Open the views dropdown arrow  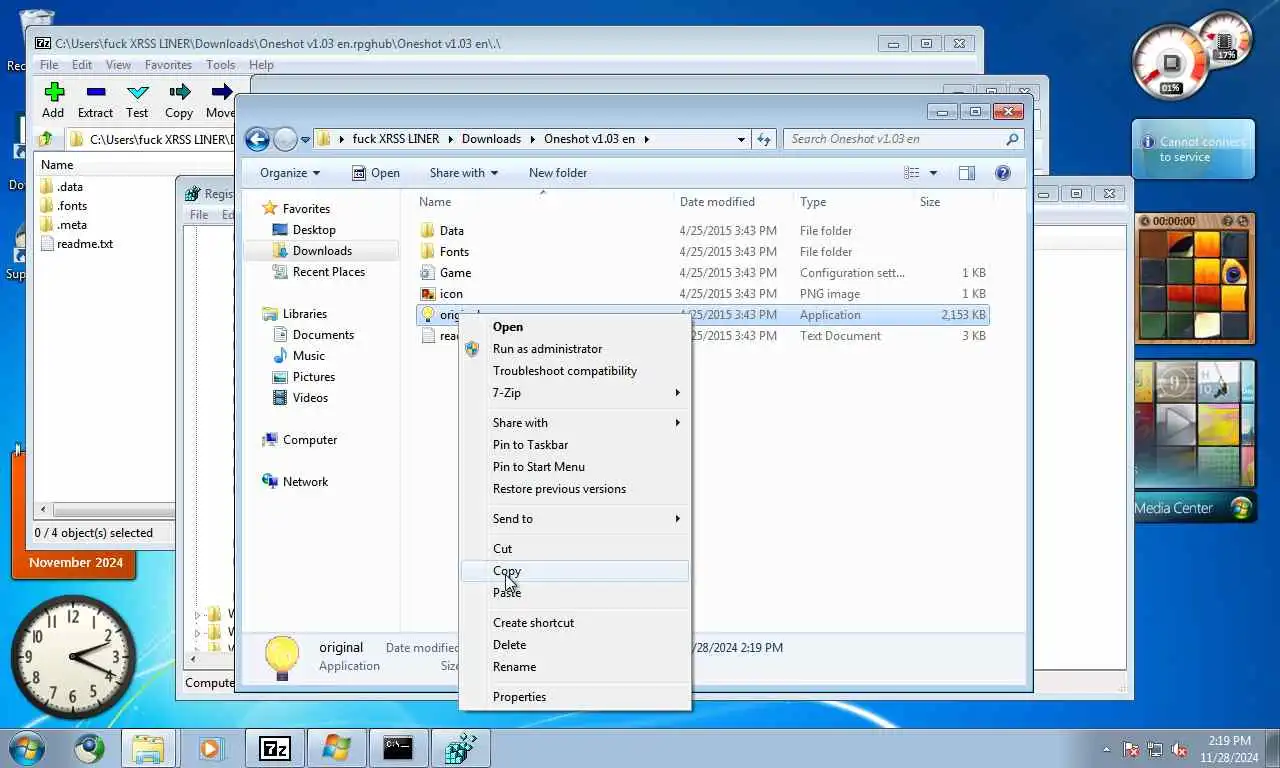pos(934,173)
